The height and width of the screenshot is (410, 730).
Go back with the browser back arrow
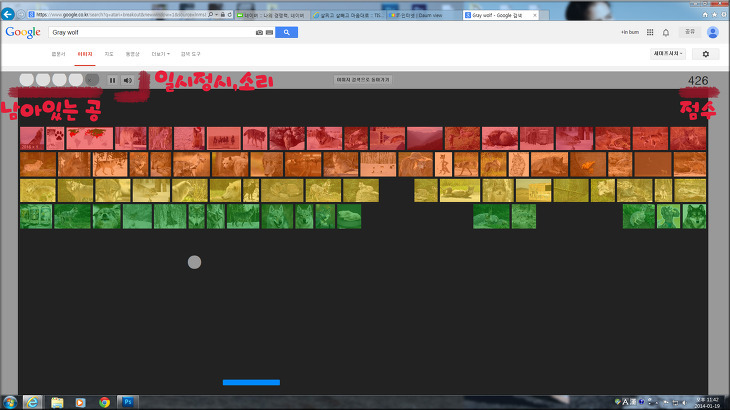7,14
